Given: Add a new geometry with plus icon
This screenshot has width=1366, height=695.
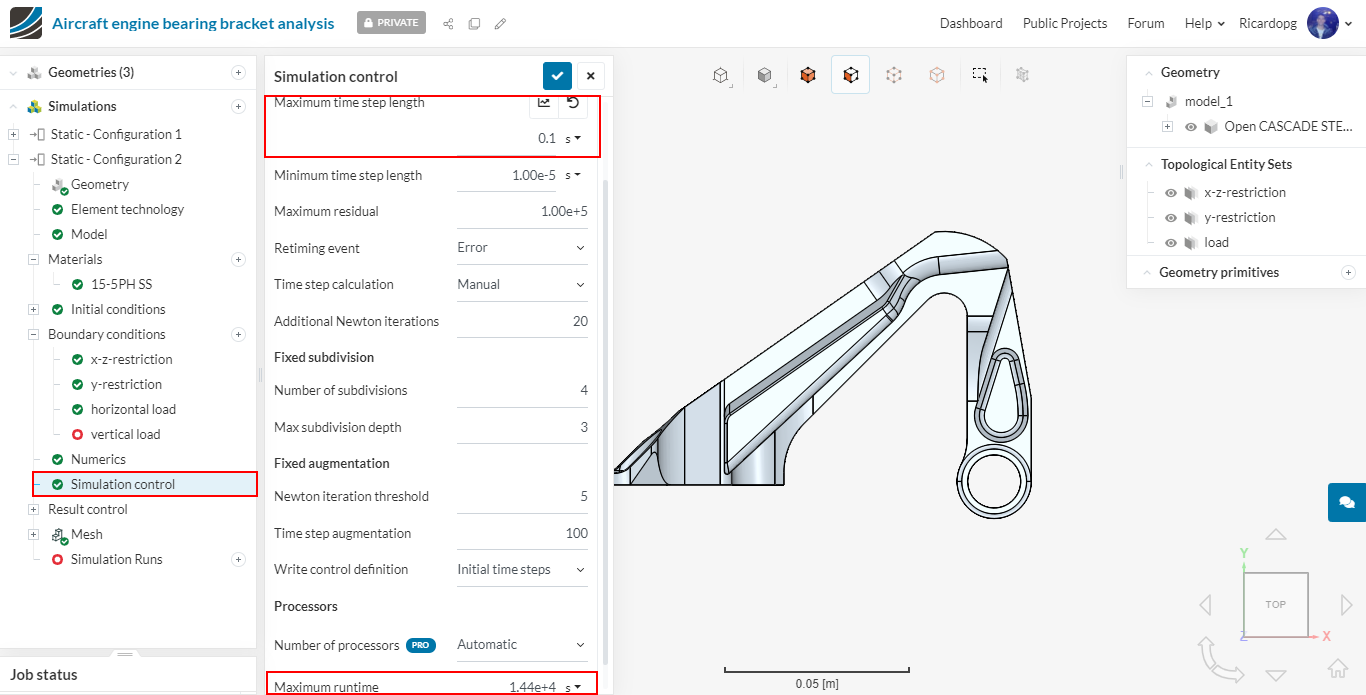Looking at the screenshot, I should [238, 72].
